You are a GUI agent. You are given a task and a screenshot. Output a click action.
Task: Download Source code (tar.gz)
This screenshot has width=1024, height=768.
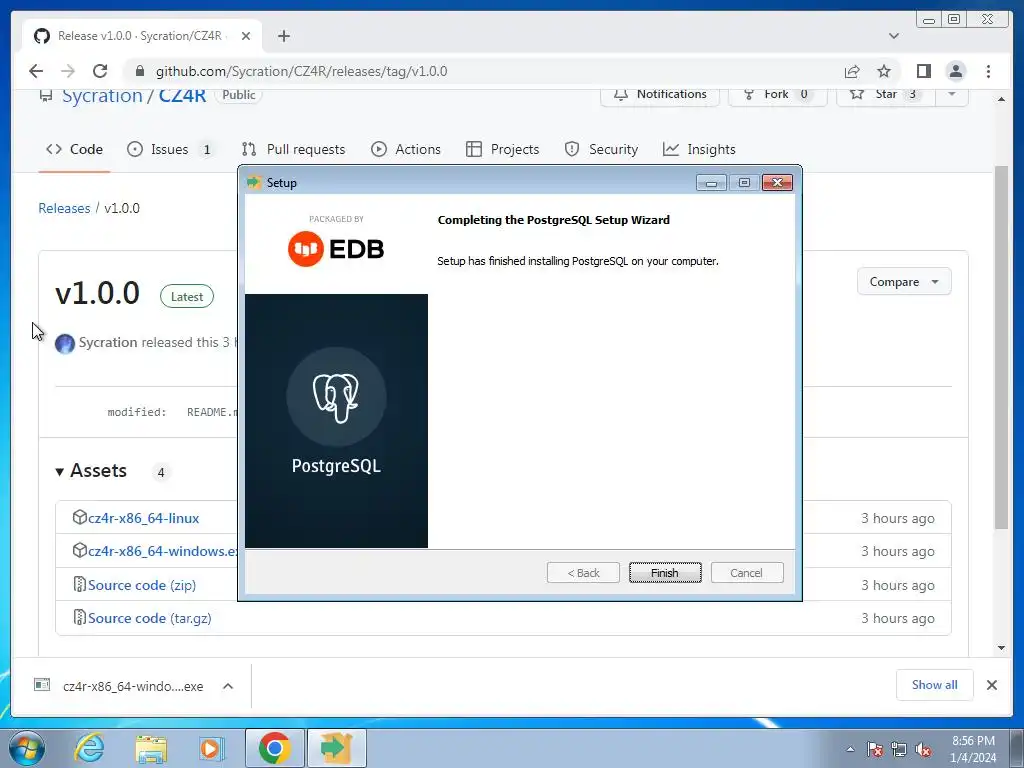pyautogui.click(x=150, y=618)
